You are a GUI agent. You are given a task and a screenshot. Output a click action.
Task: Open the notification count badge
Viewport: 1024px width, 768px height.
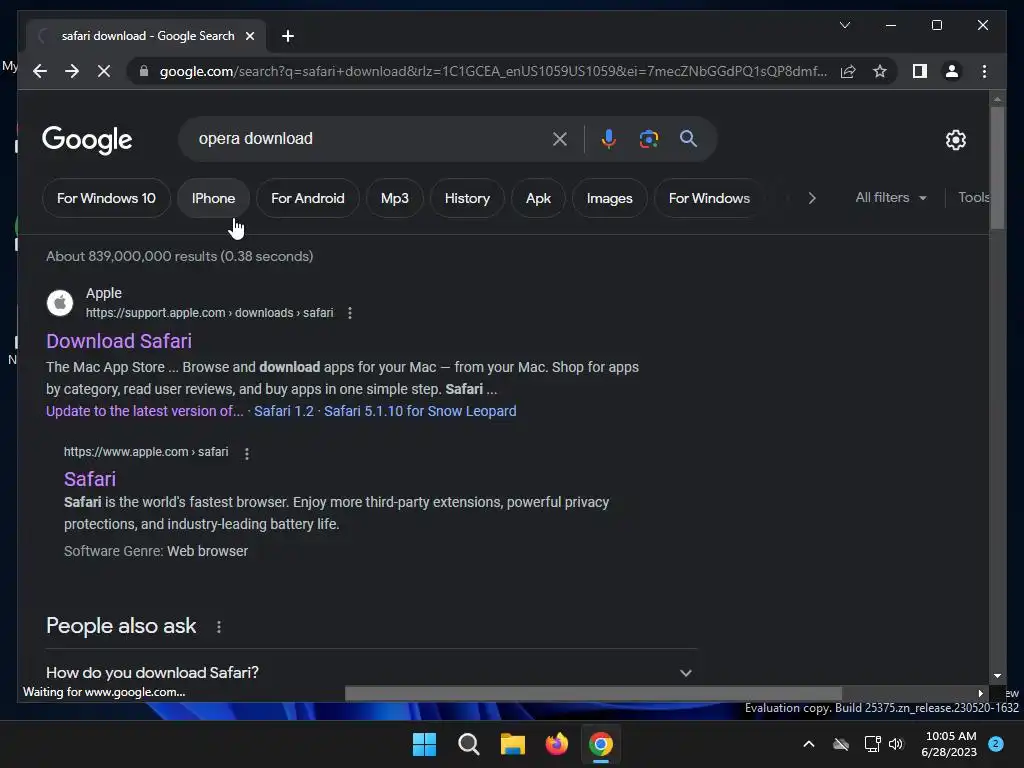point(996,744)
